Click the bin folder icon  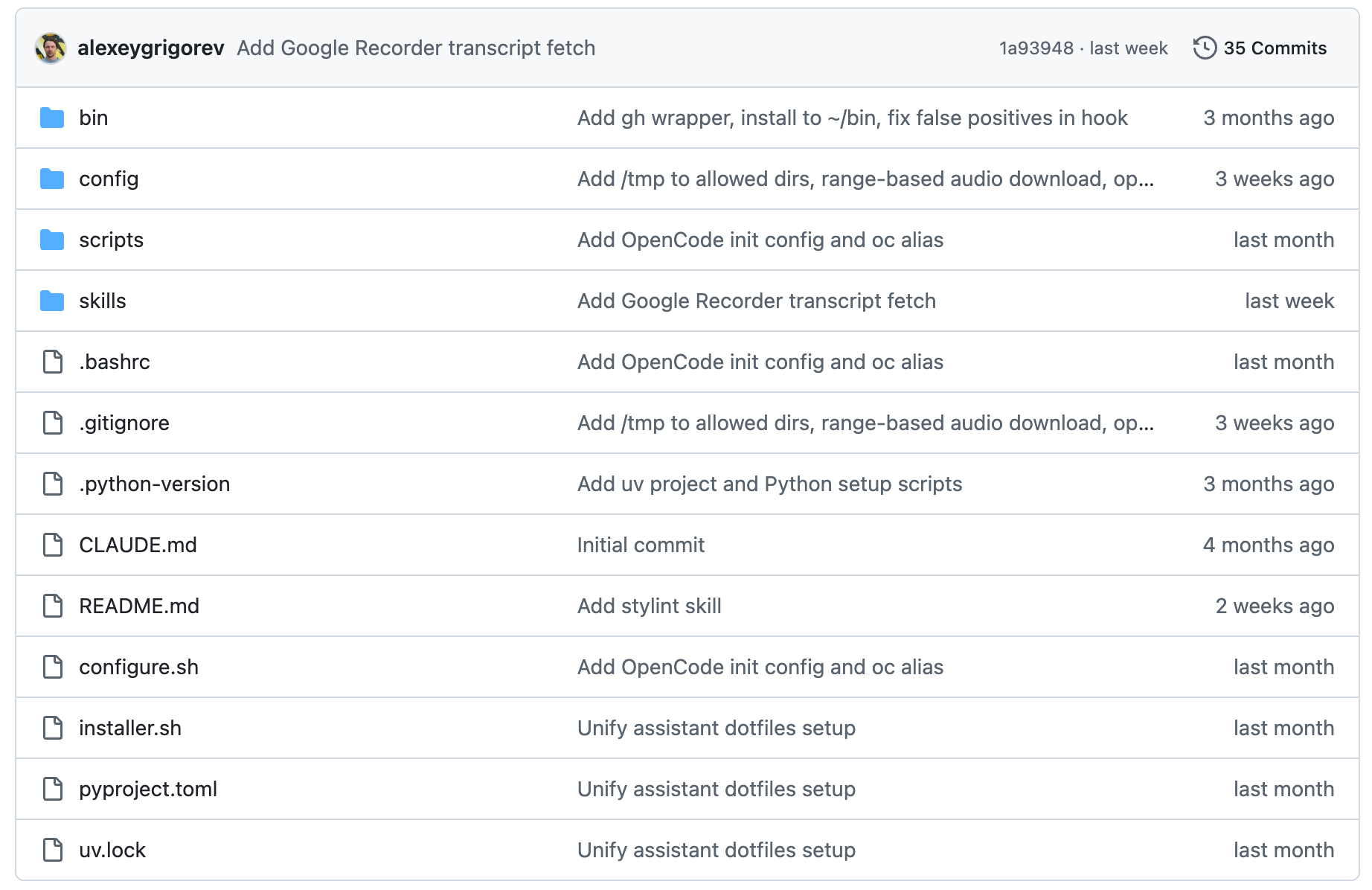click(x=52, y=118)
